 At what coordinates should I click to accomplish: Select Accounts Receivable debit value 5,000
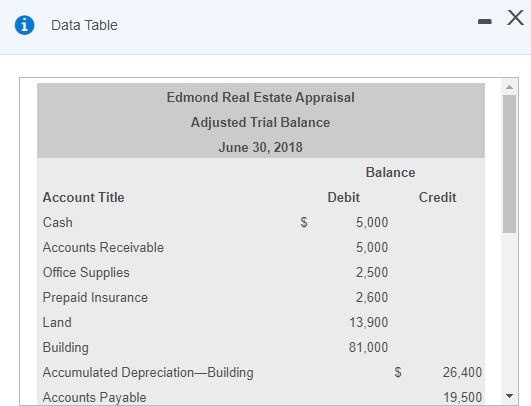pyautogui.click(x=372, y=248)
